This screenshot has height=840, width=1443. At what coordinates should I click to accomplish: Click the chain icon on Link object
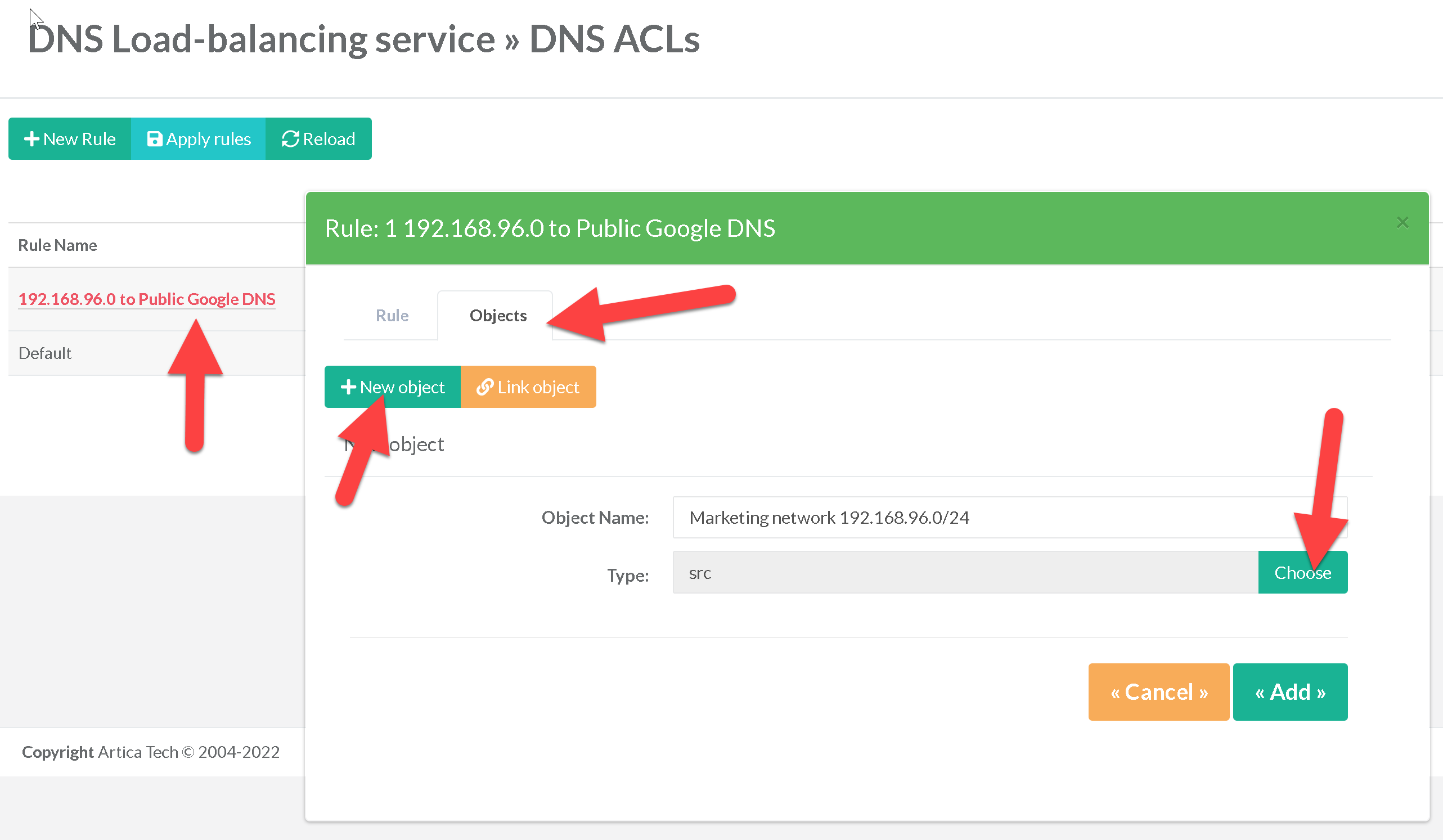[x=485, y=387]
